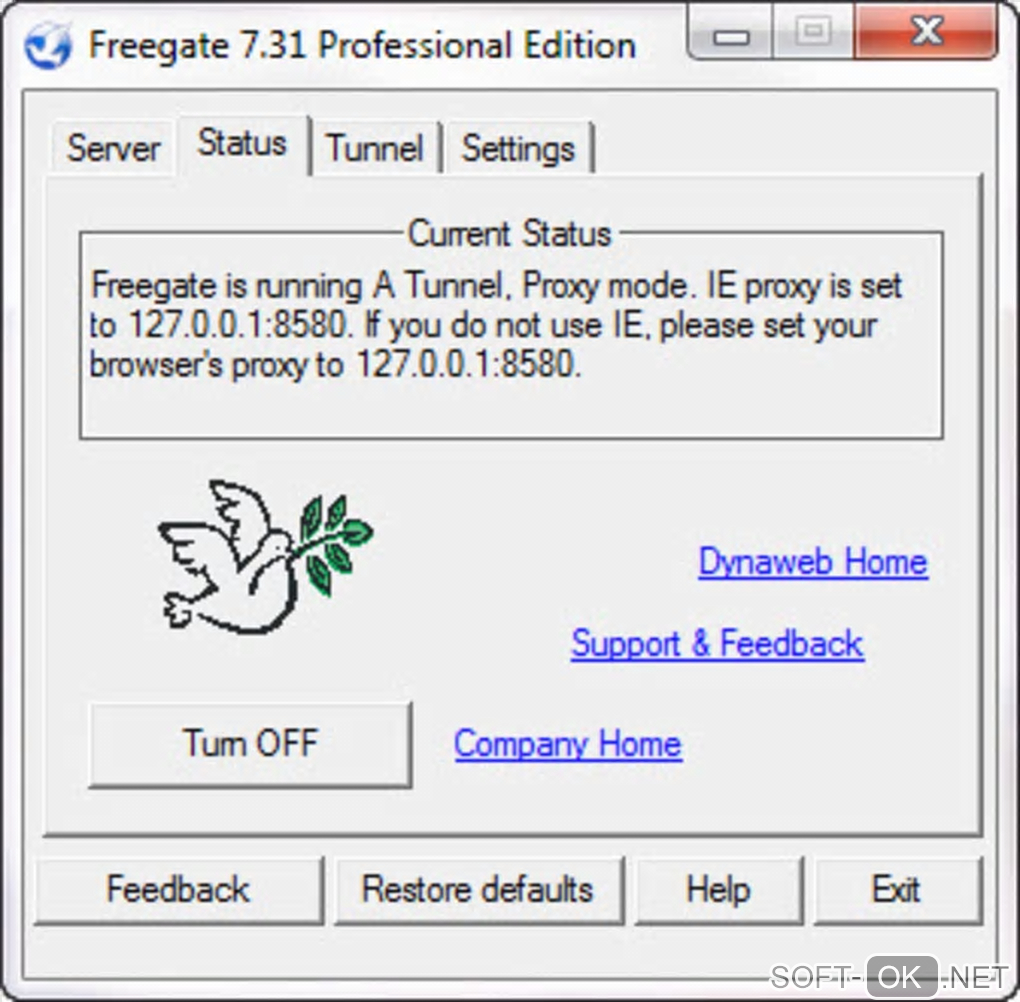Click the Freegate app icon in title bar
The width and height of the screenshot is (1020, 1002).
point(47,45)
